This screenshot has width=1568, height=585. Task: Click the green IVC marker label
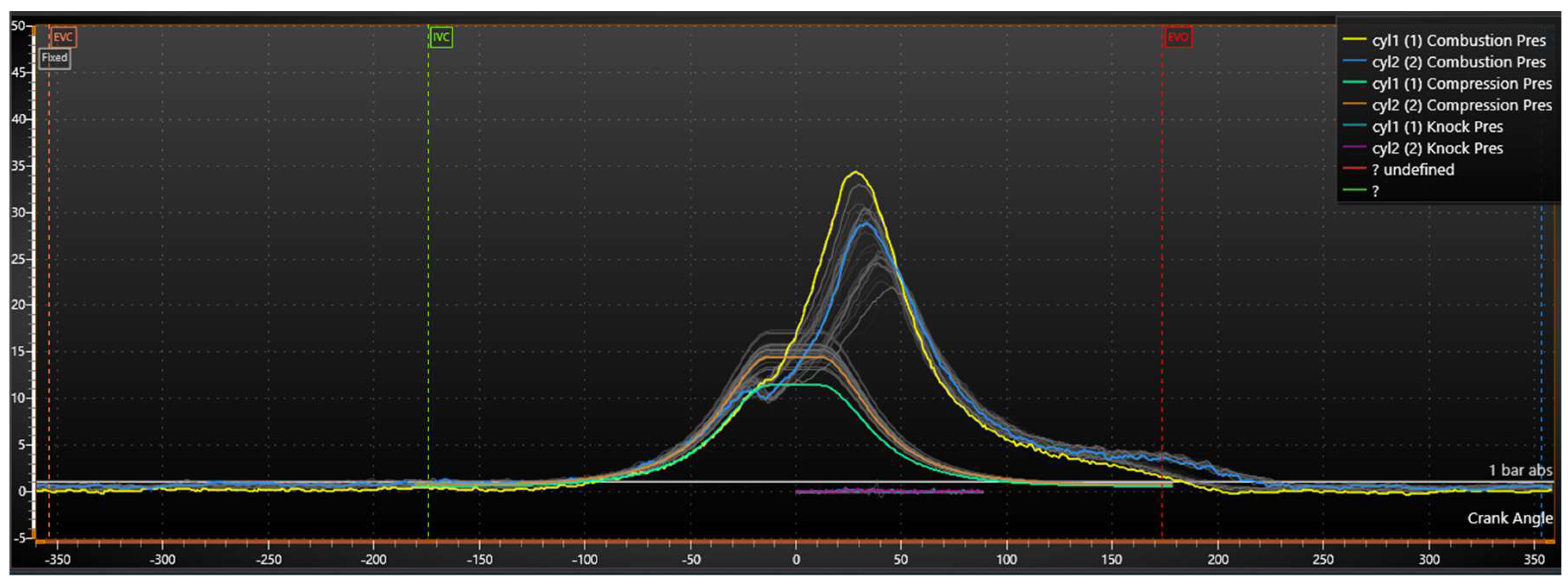coord(440,37)
